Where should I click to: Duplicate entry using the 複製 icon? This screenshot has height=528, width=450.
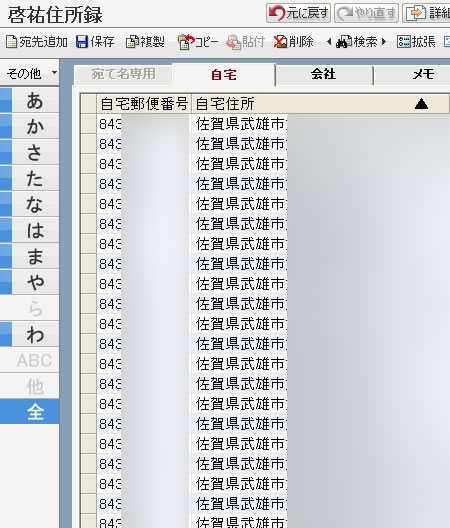tap(132, 42)
